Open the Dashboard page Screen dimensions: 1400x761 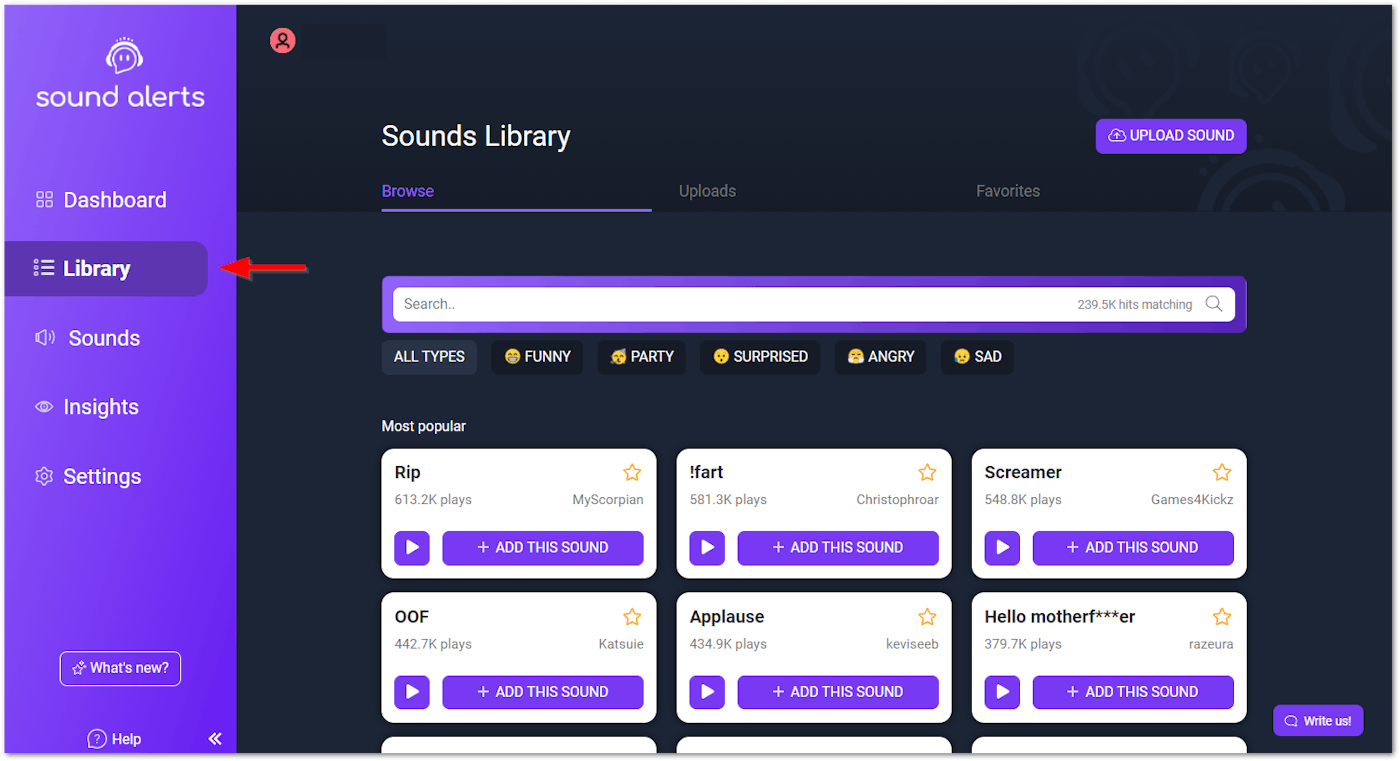101,200
